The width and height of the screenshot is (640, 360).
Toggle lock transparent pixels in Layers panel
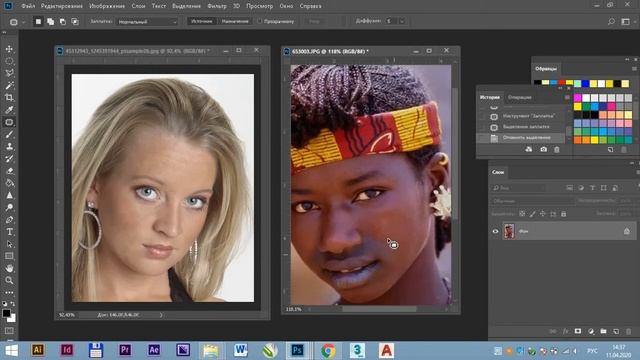(x=522, y=213)
